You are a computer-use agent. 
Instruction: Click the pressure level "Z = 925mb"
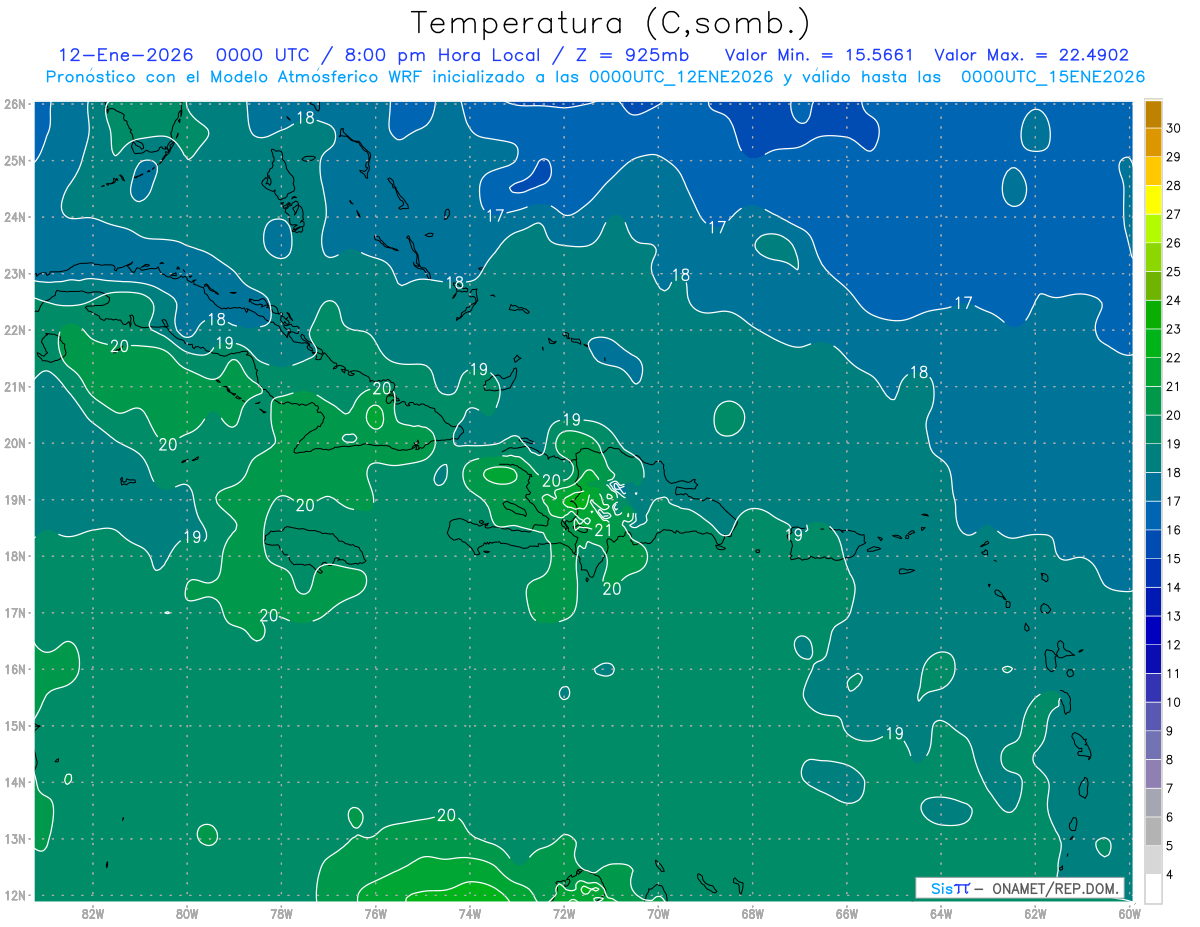click(628, 55)
